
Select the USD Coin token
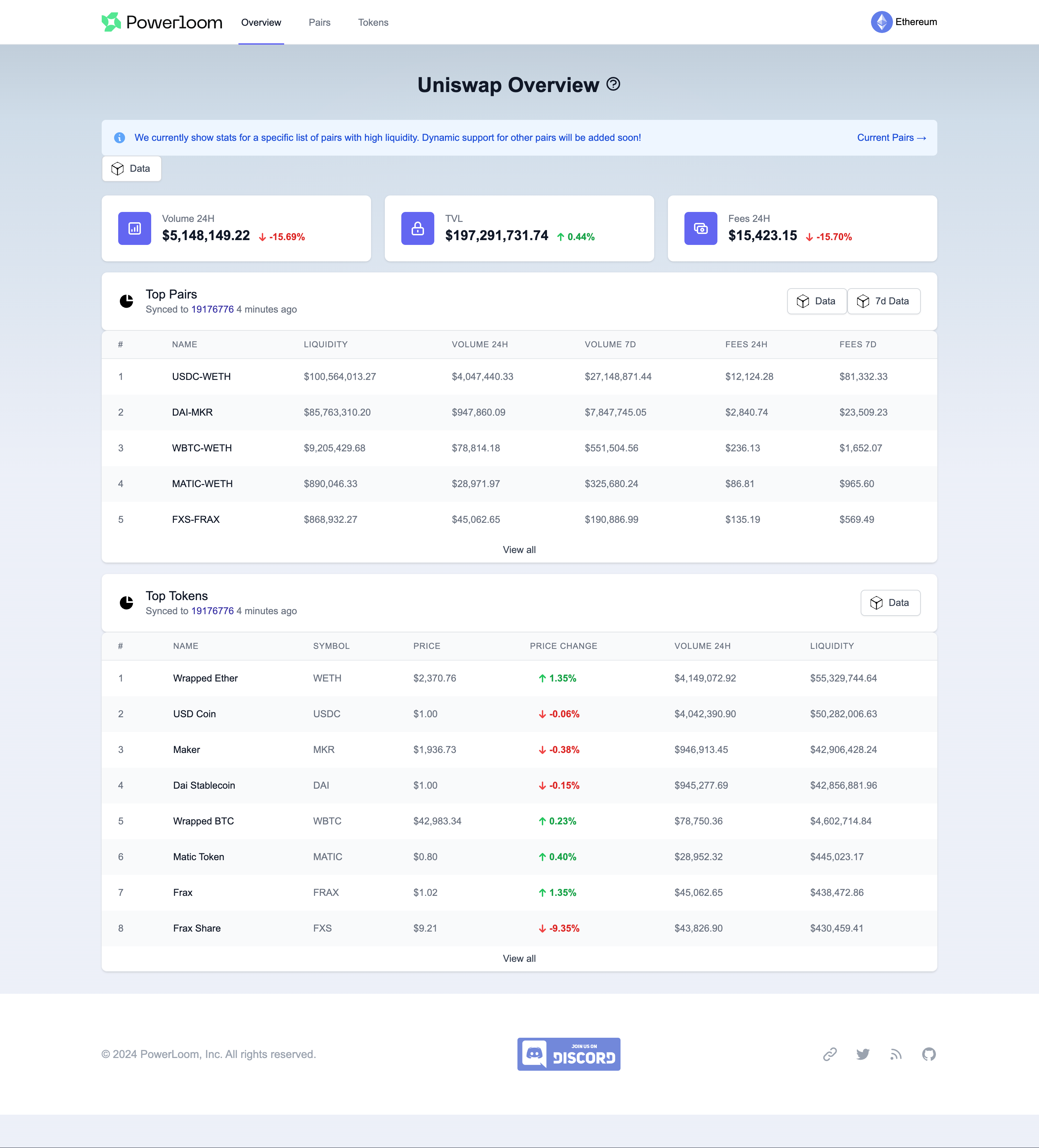pyautogui.click(x=194, y=714)
